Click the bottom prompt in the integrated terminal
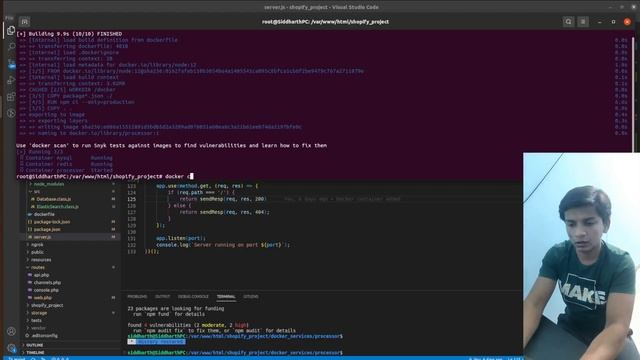 coord(235,352)
